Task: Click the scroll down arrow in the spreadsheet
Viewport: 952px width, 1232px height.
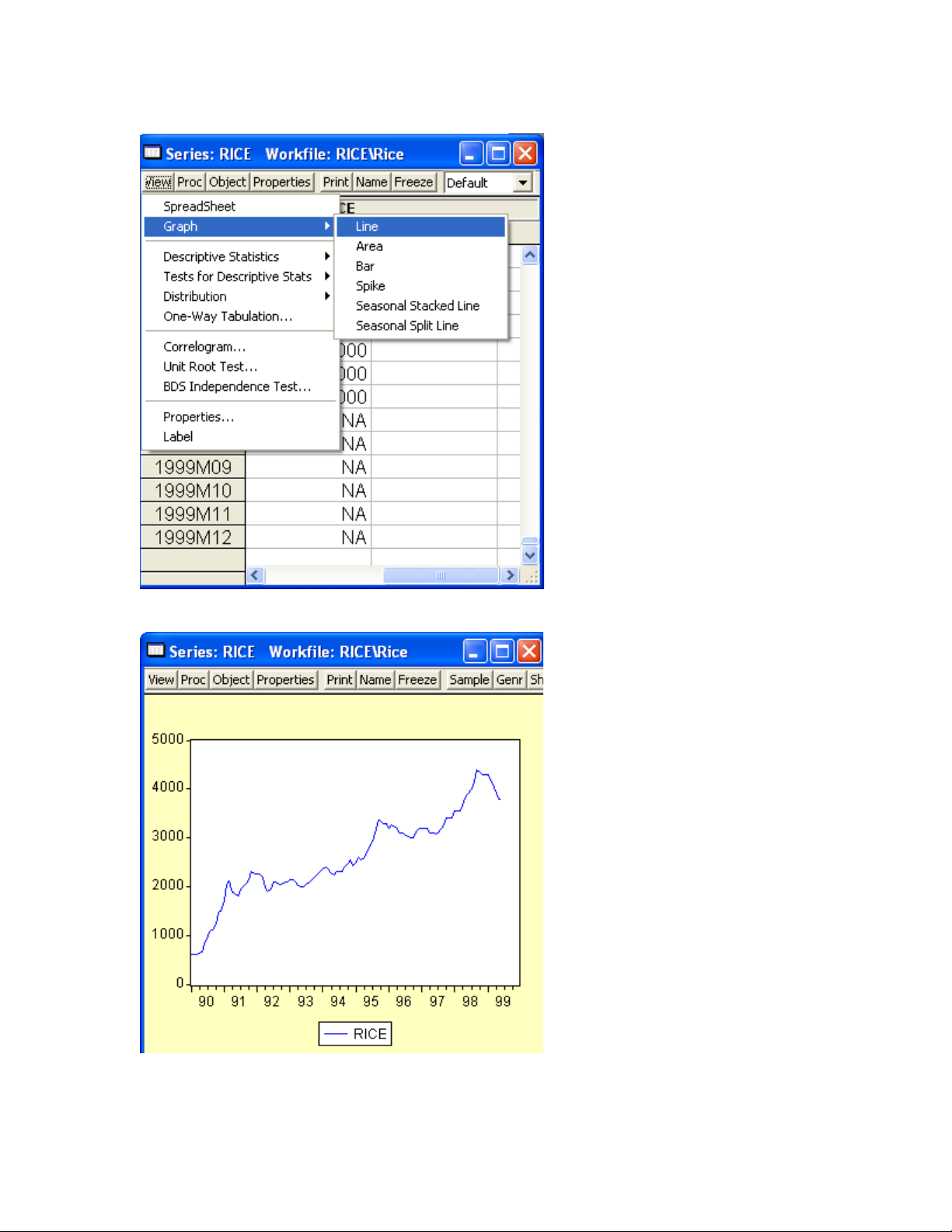Action: [x=530, y=556]
